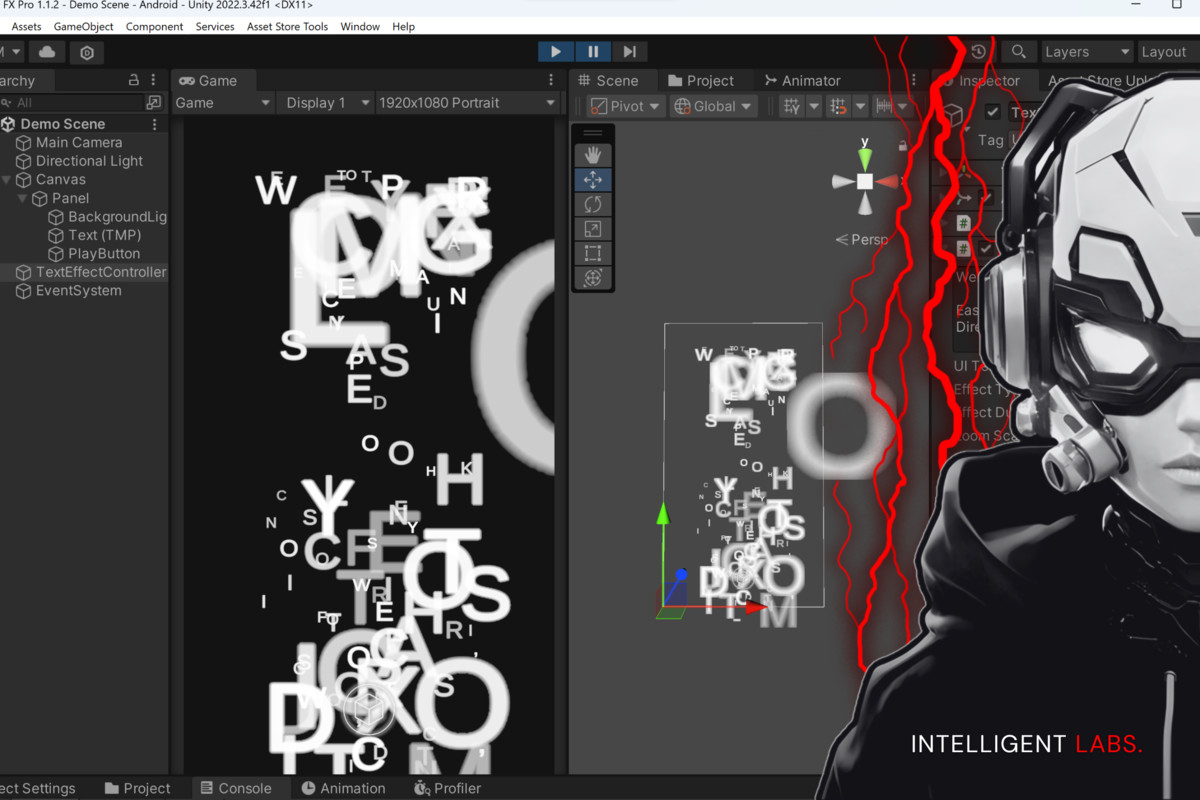Toggle the Persp projection label

click(x=863, y=240)
